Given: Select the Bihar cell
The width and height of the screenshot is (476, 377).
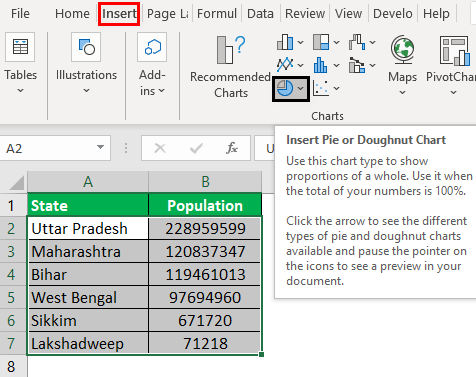Looking at the screenshot, I should pos(88,274).
